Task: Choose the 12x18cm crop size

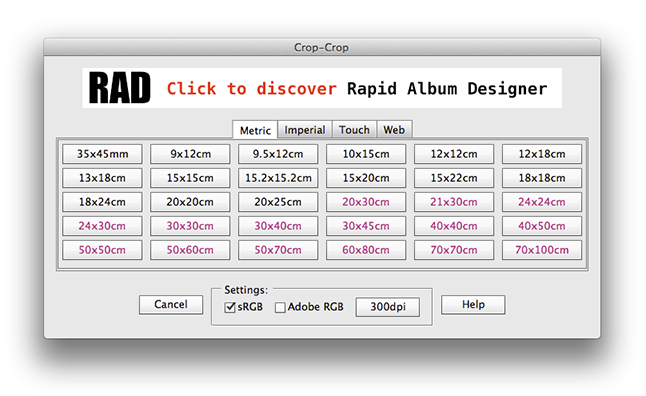Action: pos(542,154)
